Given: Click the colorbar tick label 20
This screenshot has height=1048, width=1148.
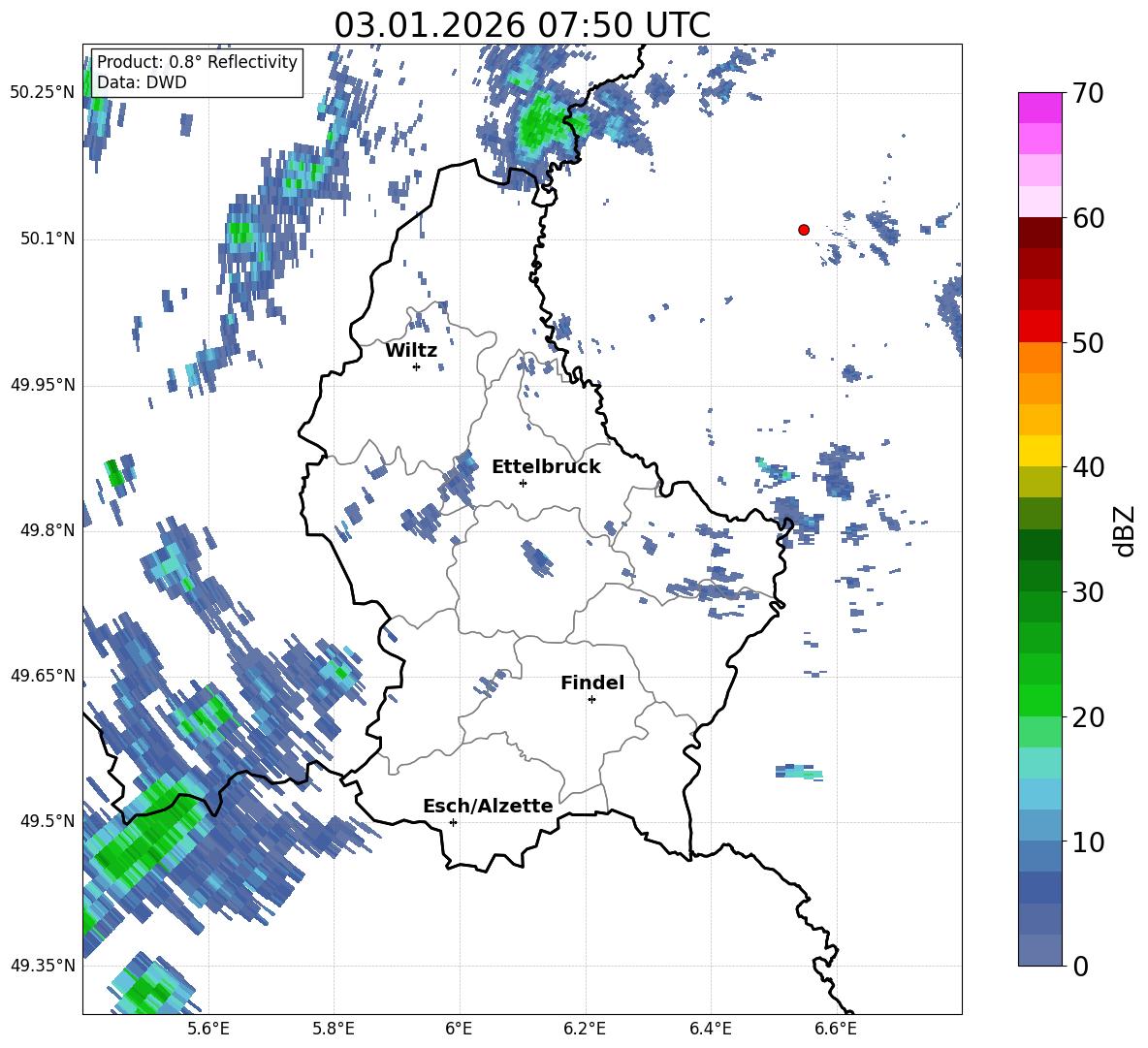Looking at the screenshot, I should [1088, 717].
